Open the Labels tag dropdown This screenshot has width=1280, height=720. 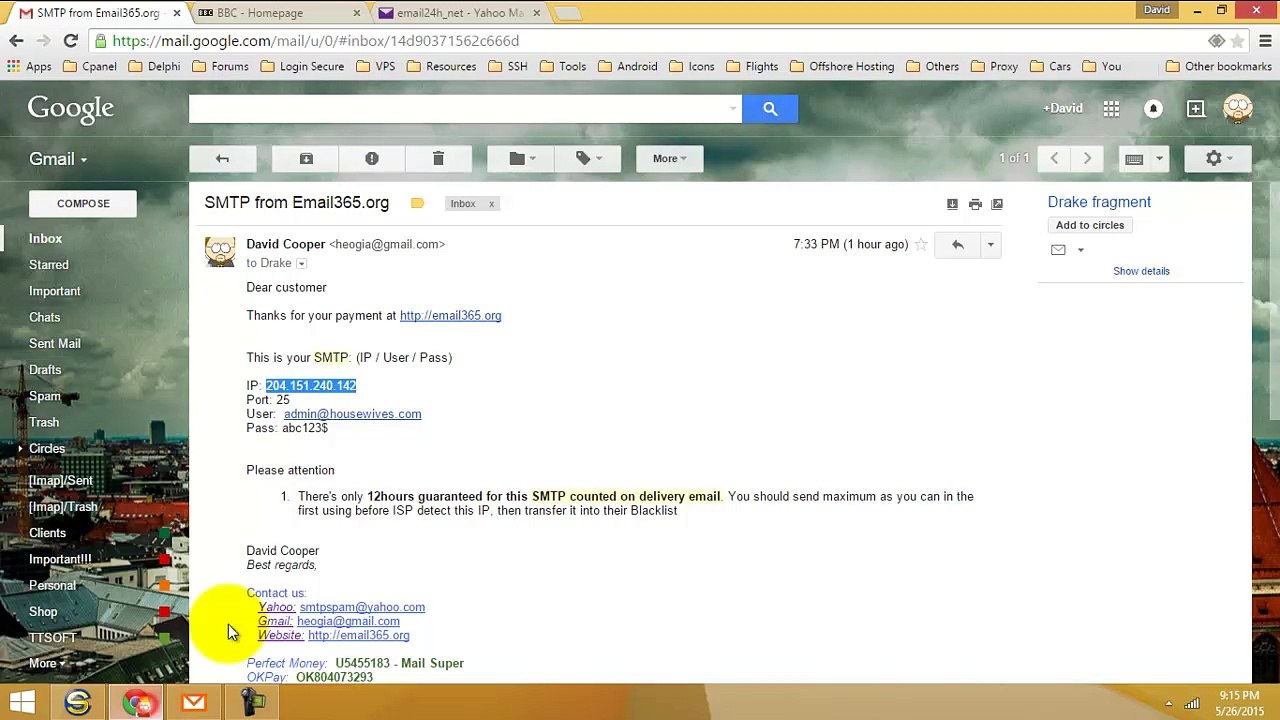(x=587, y=158)
